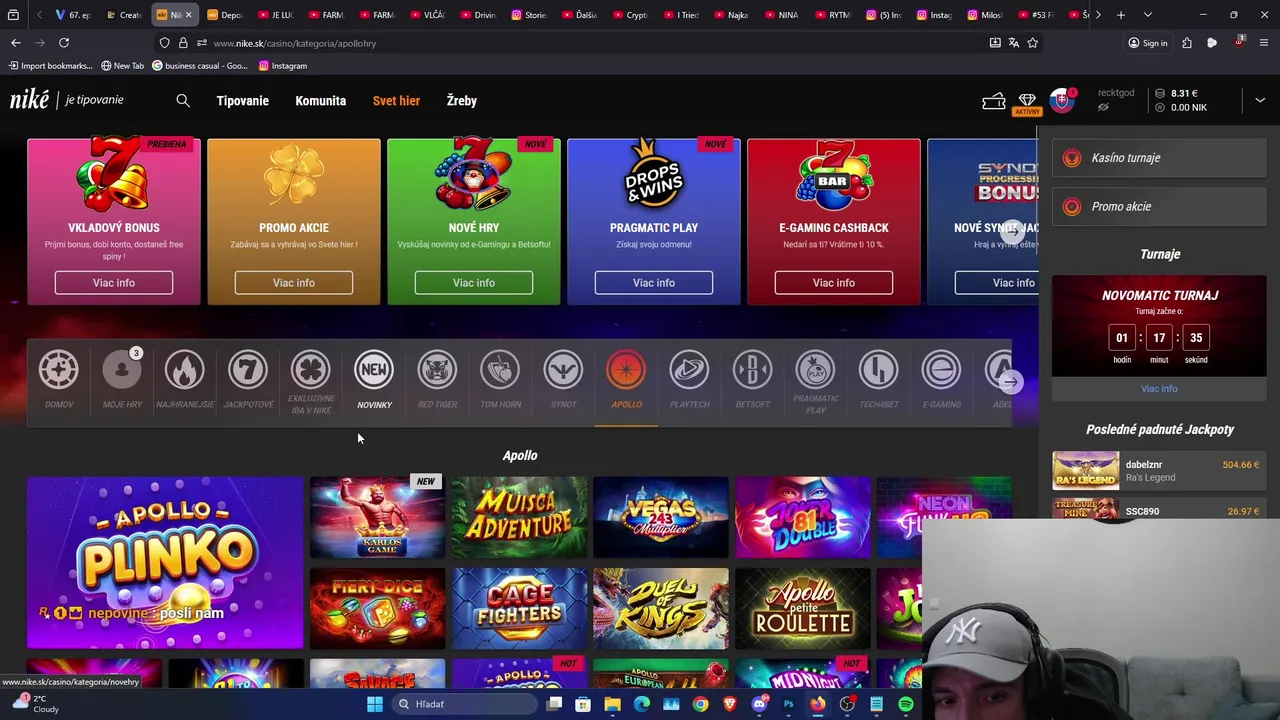Click Viac info under Promo akcie banner

coord(294,283)
